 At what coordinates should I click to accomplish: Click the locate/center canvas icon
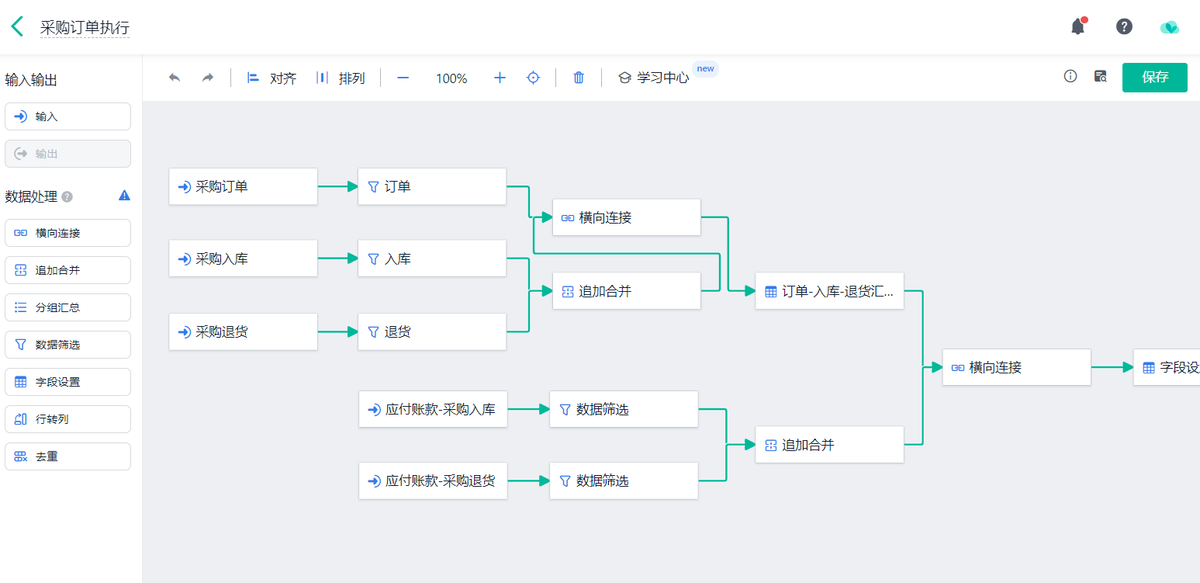(533, 78)
